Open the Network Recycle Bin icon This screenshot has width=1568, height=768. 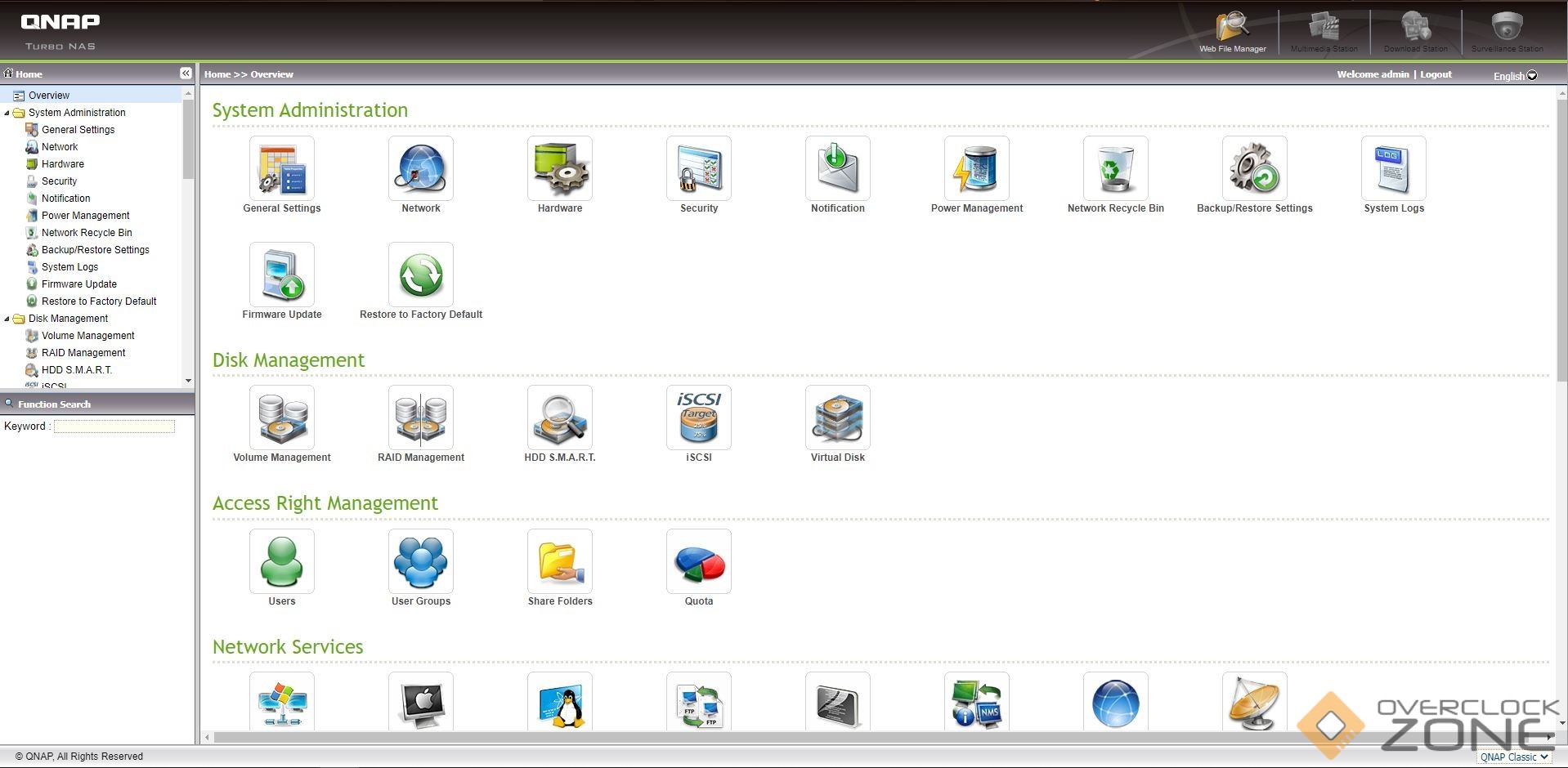pyautogui.click(x=1115, y=168)
